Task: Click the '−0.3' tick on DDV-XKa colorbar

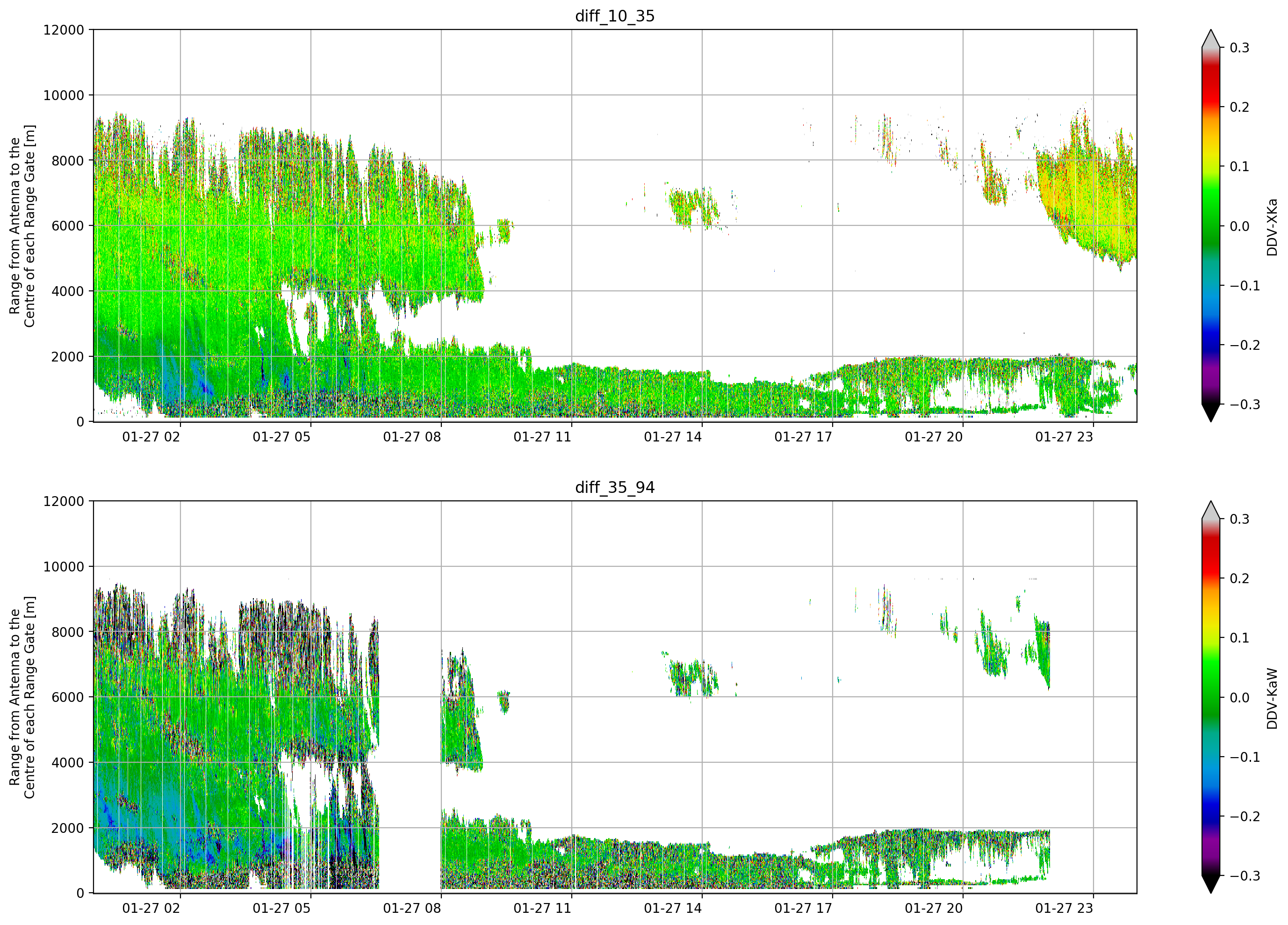Action: pyautogui.click(x=1245, y=405)
